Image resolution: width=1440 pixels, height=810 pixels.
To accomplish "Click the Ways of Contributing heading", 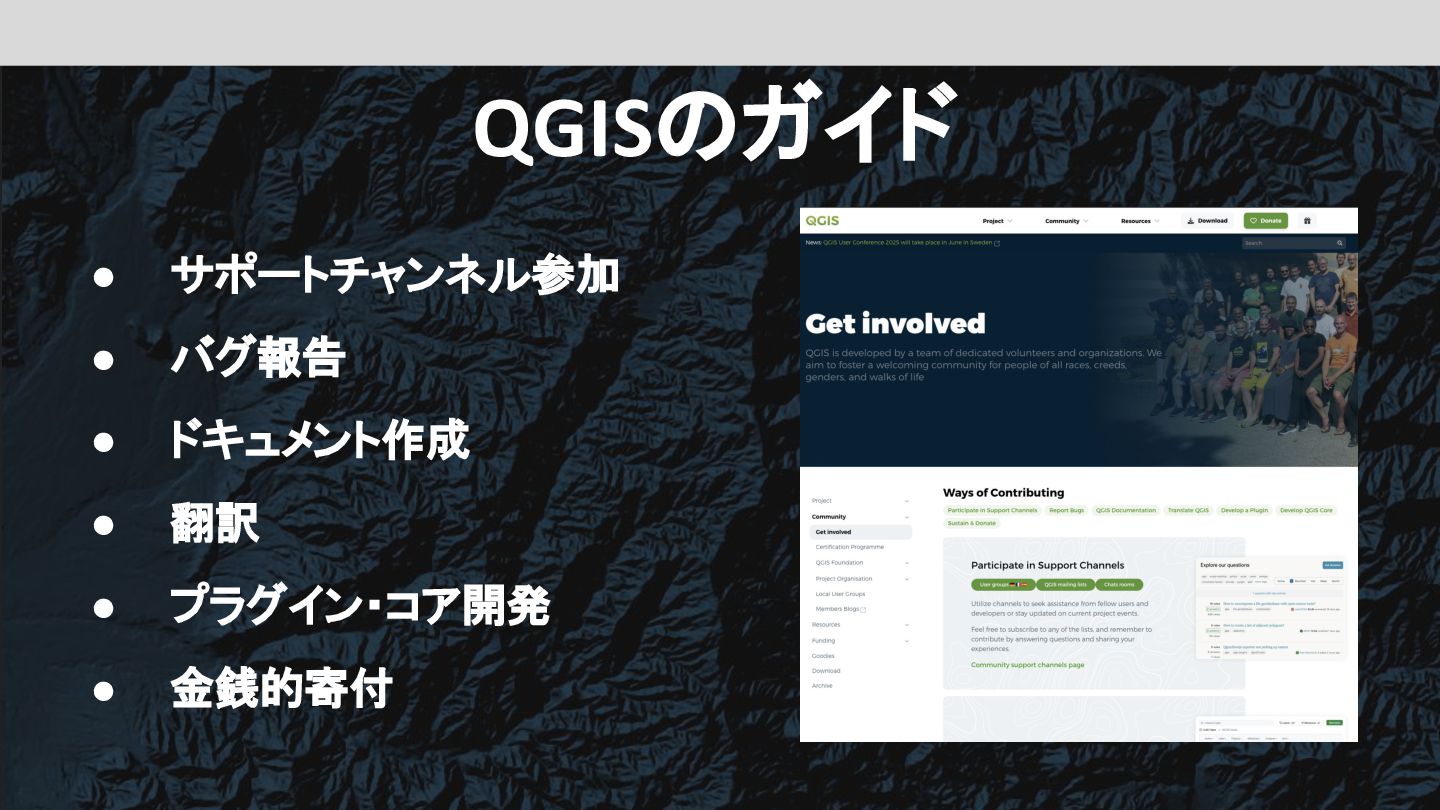I will click(x=1003, y=492).
